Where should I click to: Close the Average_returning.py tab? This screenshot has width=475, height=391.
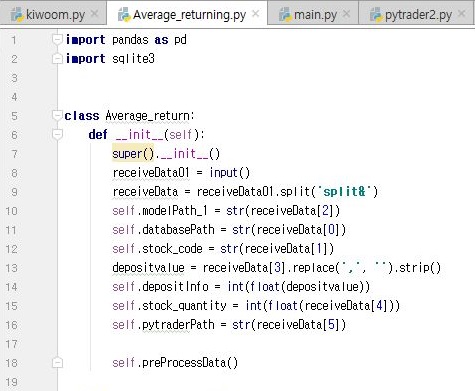pos(256,14)
